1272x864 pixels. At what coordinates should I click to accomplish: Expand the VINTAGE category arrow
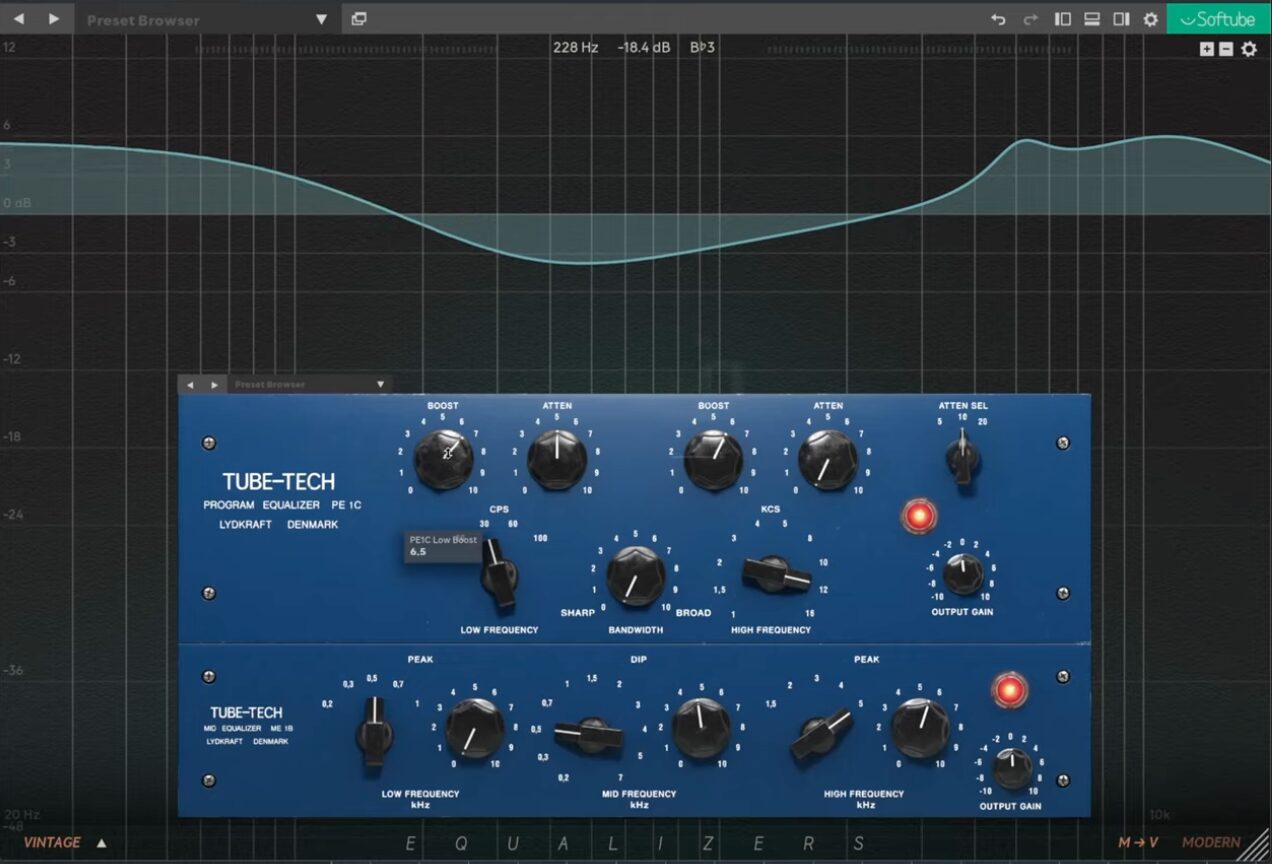coord(101,843)
